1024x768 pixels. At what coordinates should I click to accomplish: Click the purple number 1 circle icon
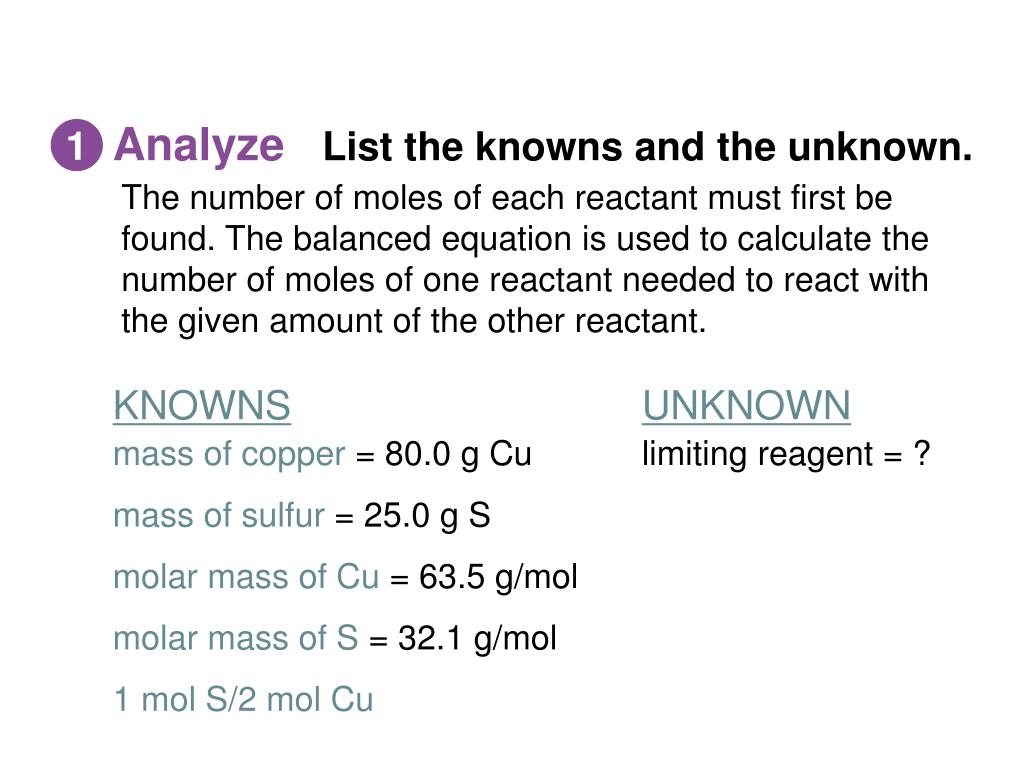[x=76, y=145]
